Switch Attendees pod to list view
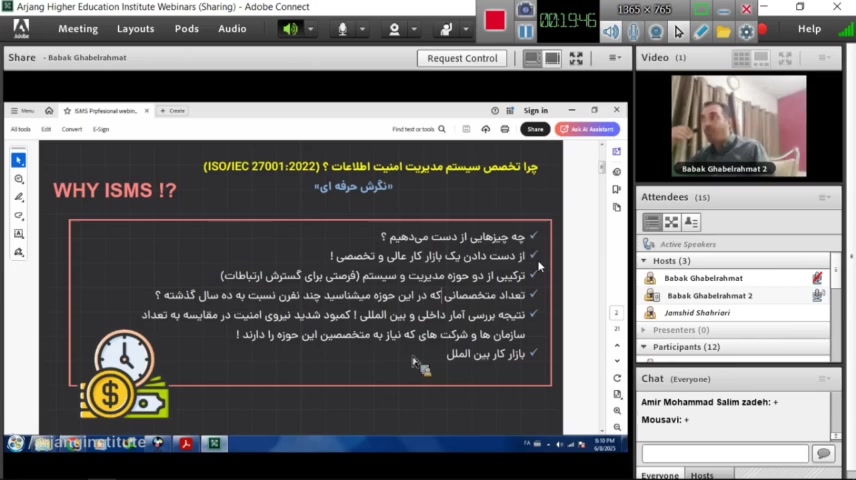Image resolution: width=856 pixels, height=480 pixels. coord(652,222)
